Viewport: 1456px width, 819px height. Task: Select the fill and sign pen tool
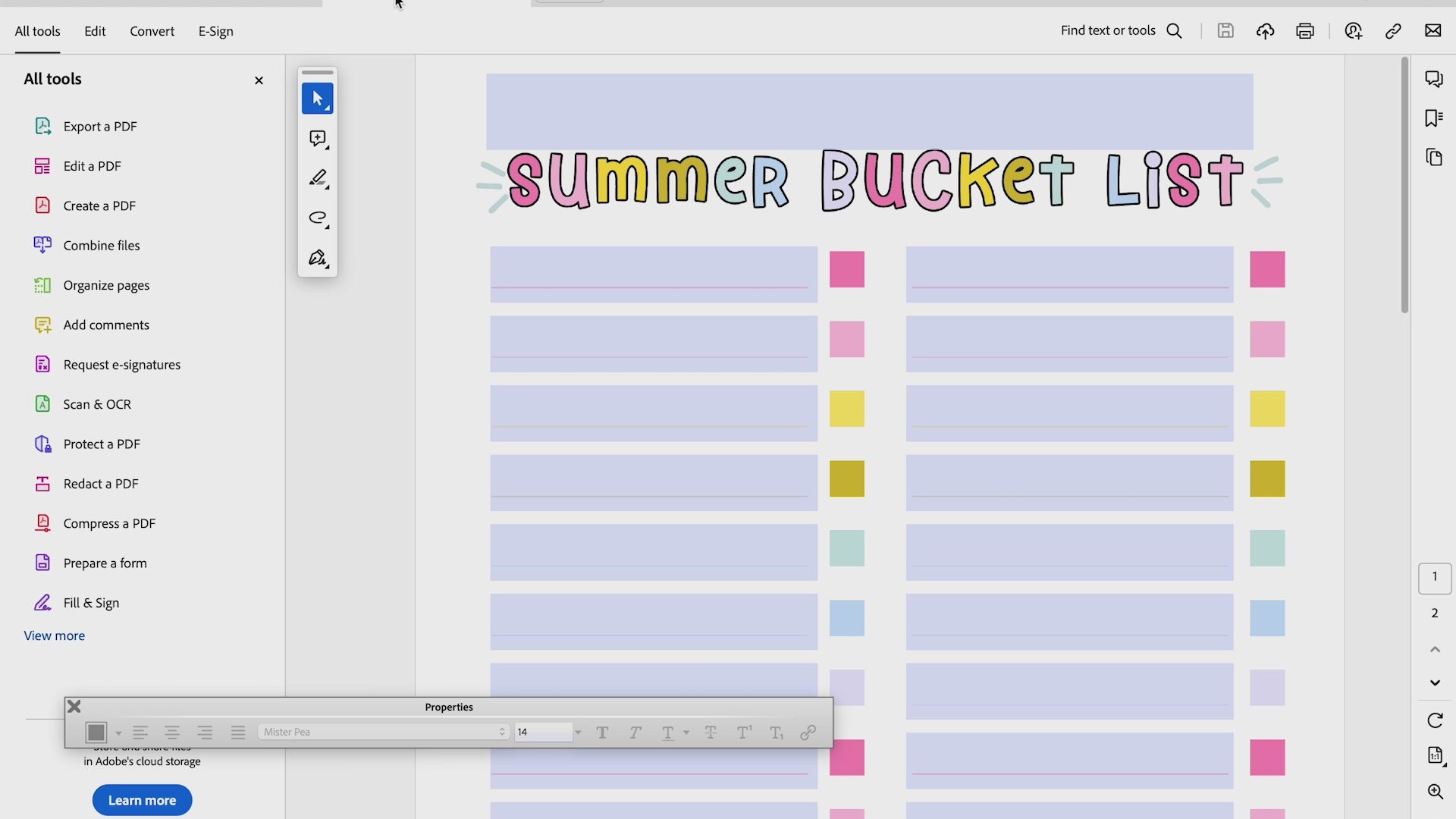pos(317,258)
